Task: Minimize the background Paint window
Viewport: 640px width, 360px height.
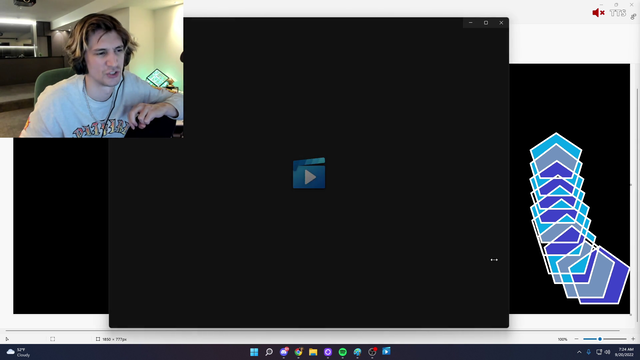Action: point(601,4)
